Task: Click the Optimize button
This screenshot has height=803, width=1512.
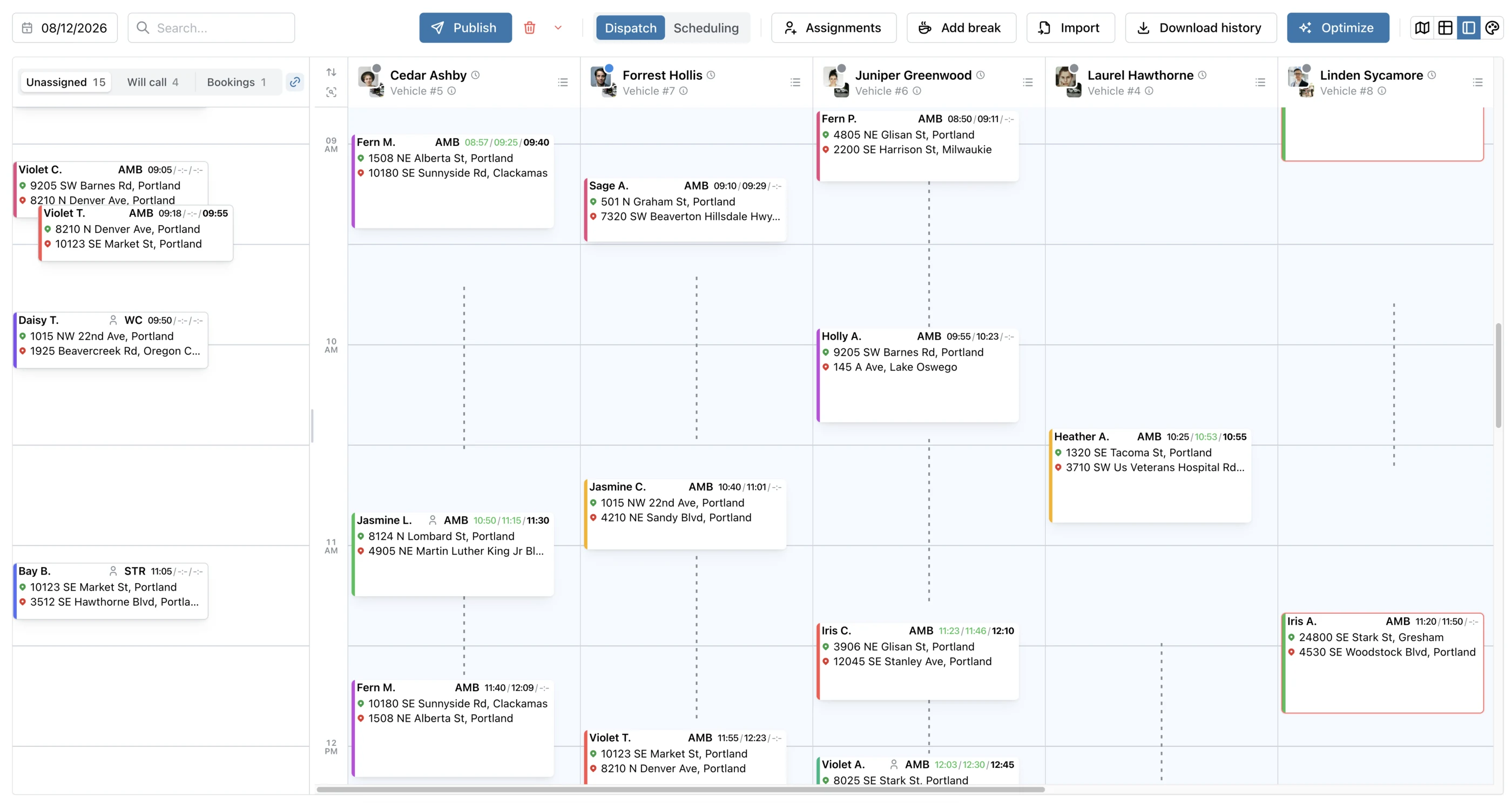Action: click(1338, 28)
